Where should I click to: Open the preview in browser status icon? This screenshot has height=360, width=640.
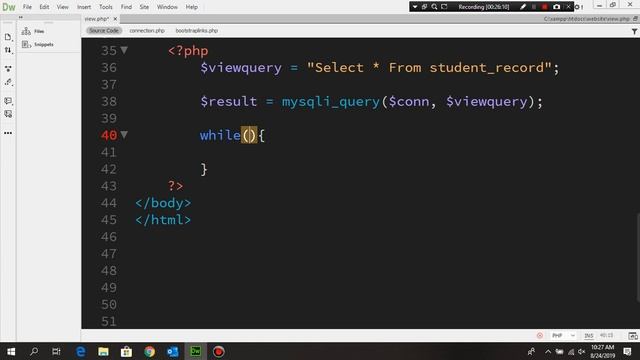[x=633, y=336]
